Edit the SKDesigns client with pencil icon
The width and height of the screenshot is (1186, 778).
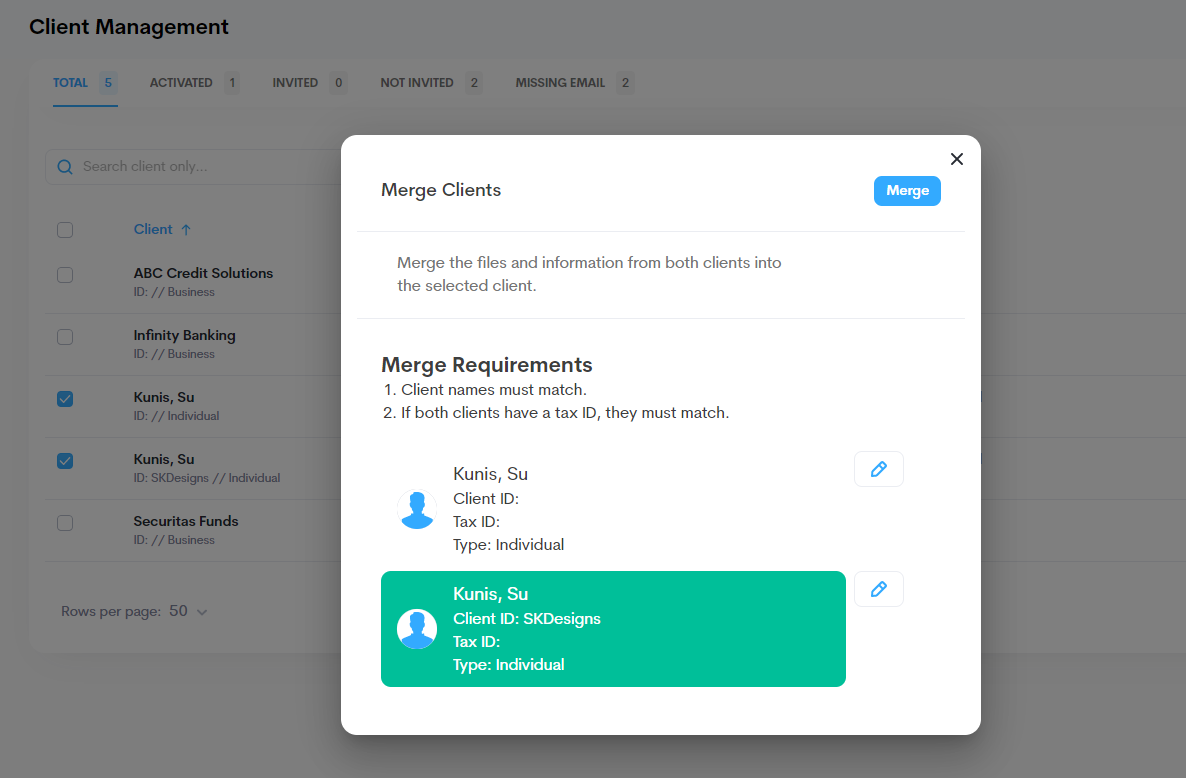(878, 589)
